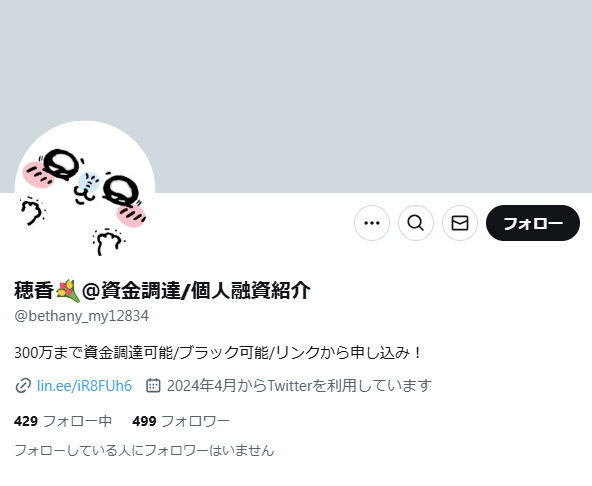This screenshot has height=486, width=592.
Task: Click the フォローしている人にフォロワーはいません notice
Action: (144, 451)
